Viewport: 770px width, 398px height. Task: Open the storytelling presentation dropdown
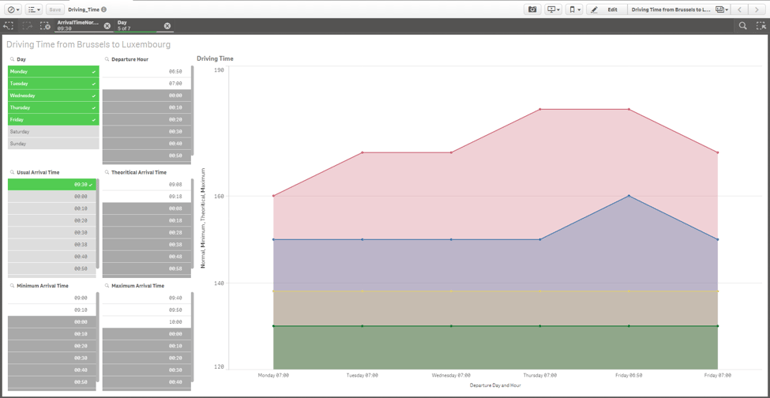(x=553, y=9)
